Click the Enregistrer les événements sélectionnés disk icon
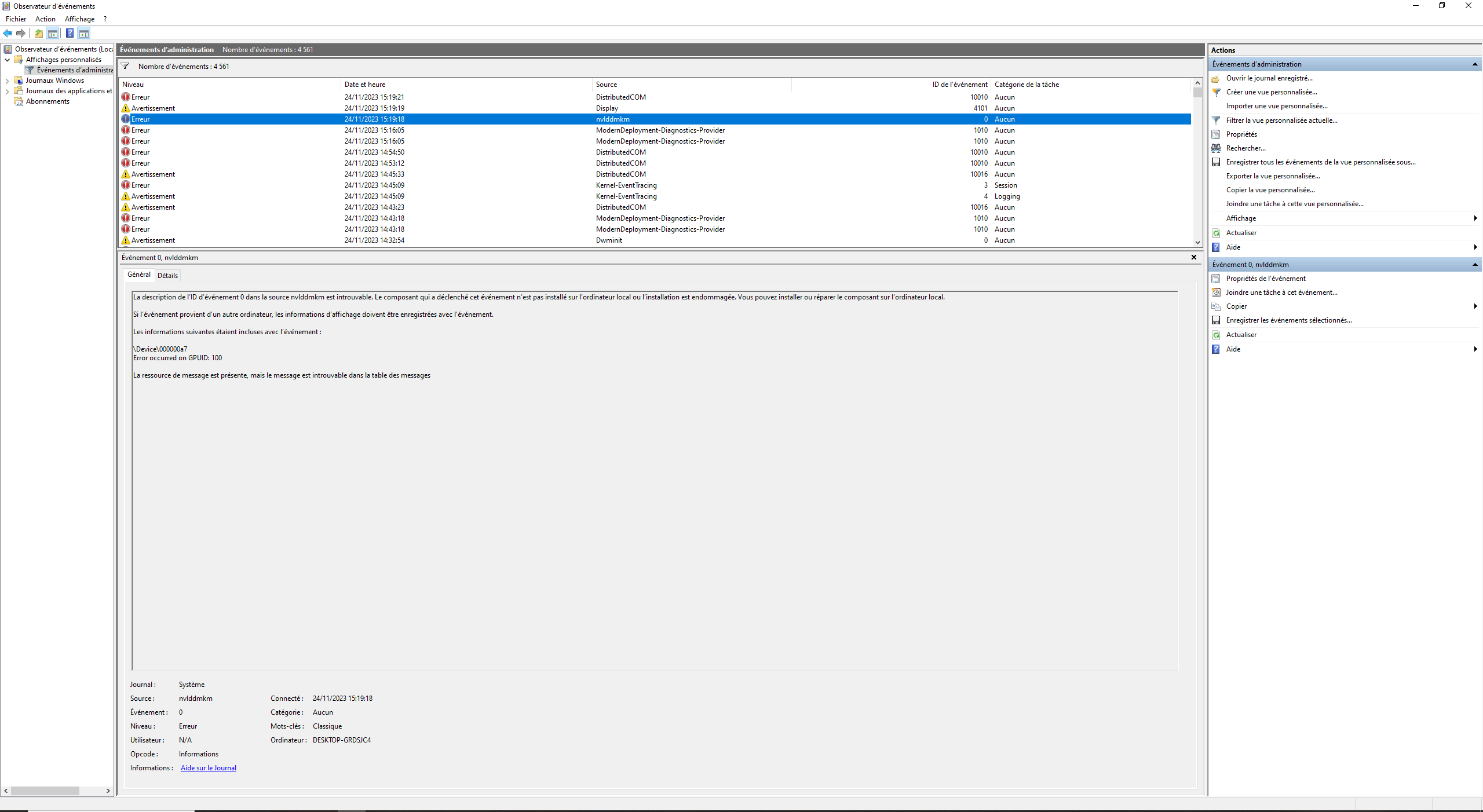 tap(1216, 320)
